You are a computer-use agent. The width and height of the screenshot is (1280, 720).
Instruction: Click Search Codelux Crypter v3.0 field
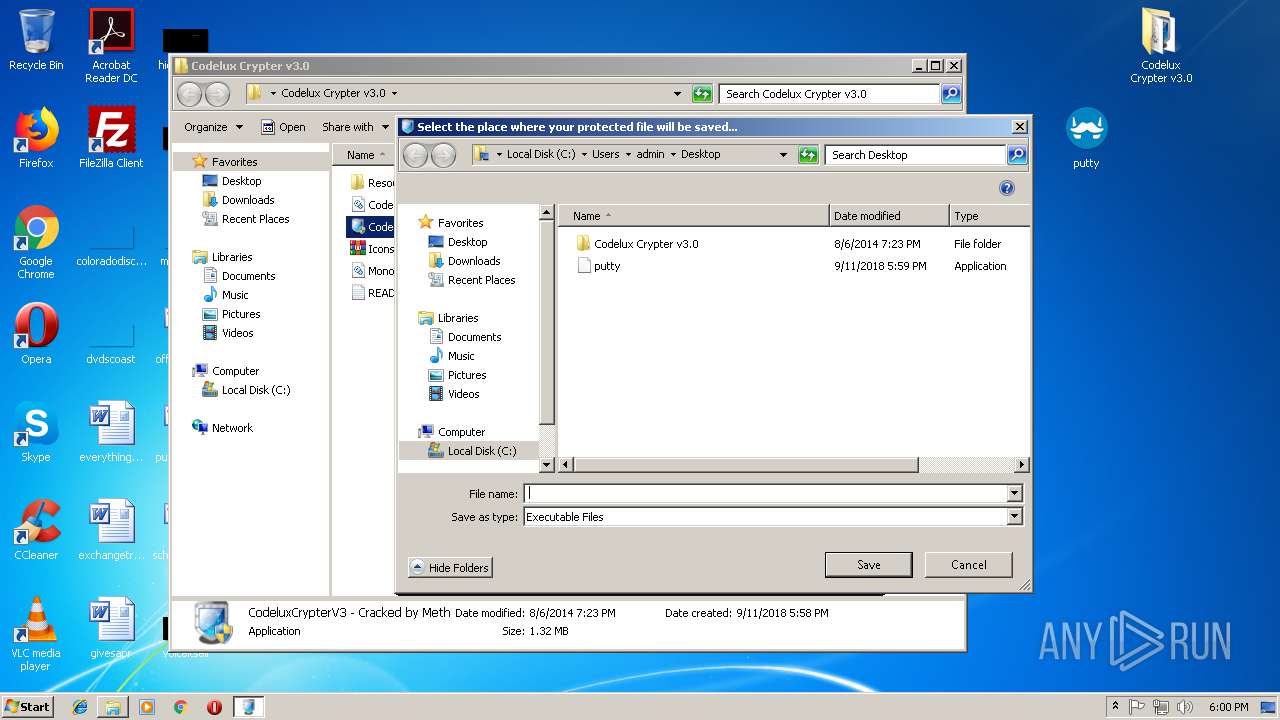[x=829, y=94]
